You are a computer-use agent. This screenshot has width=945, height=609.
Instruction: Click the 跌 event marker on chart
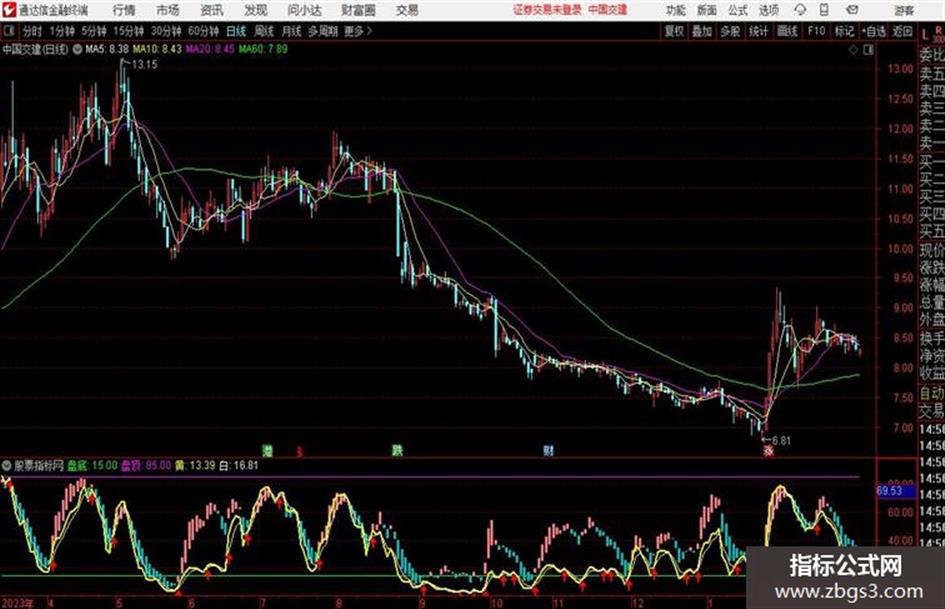397,450
